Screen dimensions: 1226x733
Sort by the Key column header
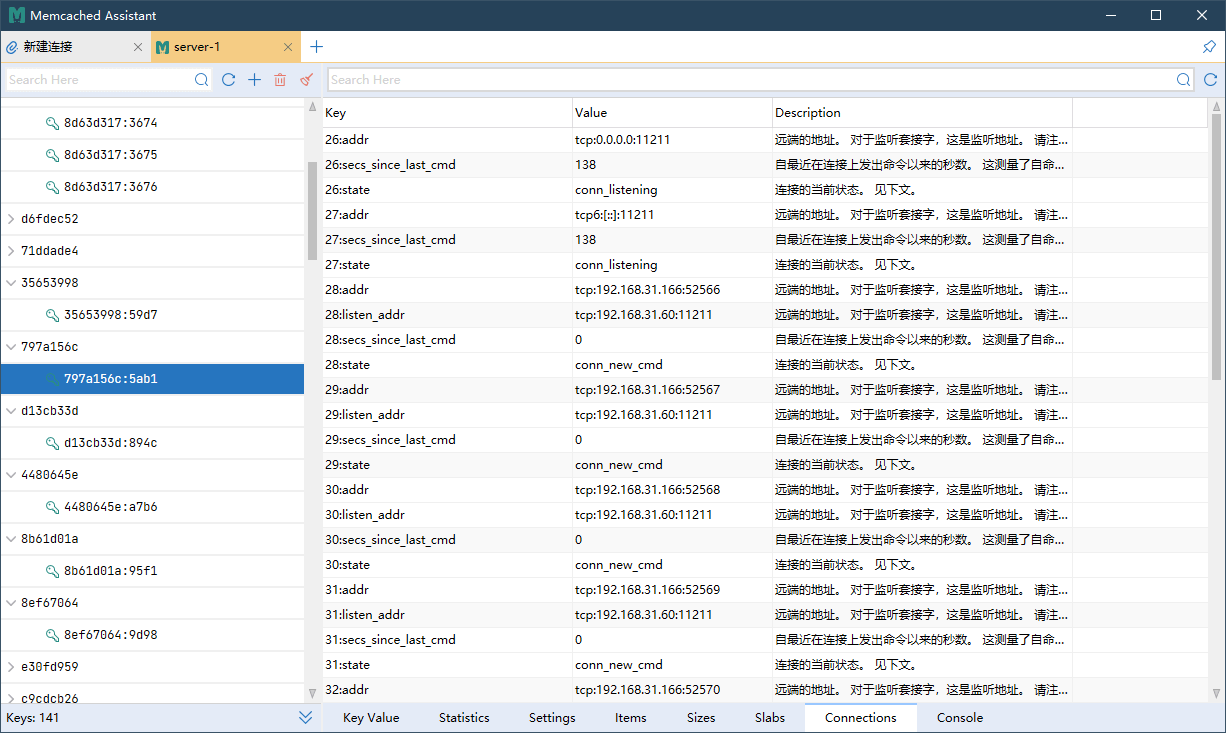click(448, 113)
